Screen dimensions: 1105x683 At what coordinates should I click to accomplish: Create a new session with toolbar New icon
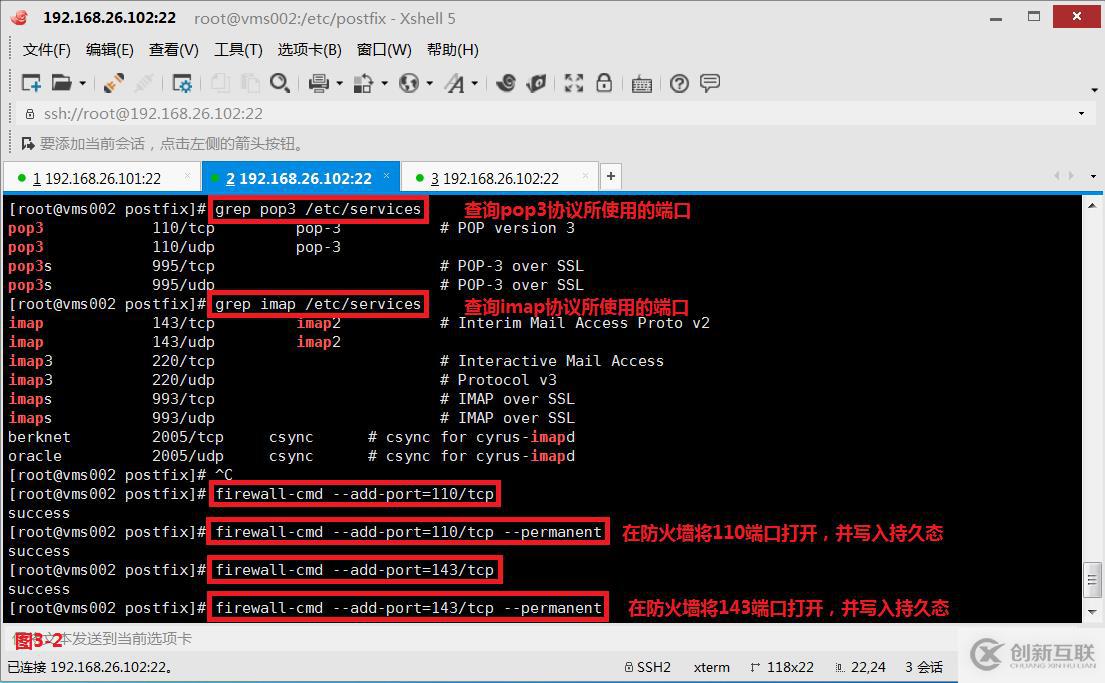(31, 83)
